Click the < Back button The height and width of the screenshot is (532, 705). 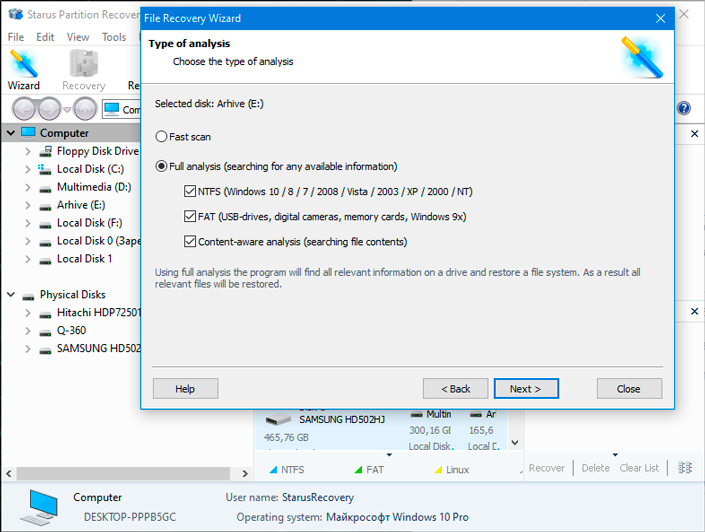455,389
